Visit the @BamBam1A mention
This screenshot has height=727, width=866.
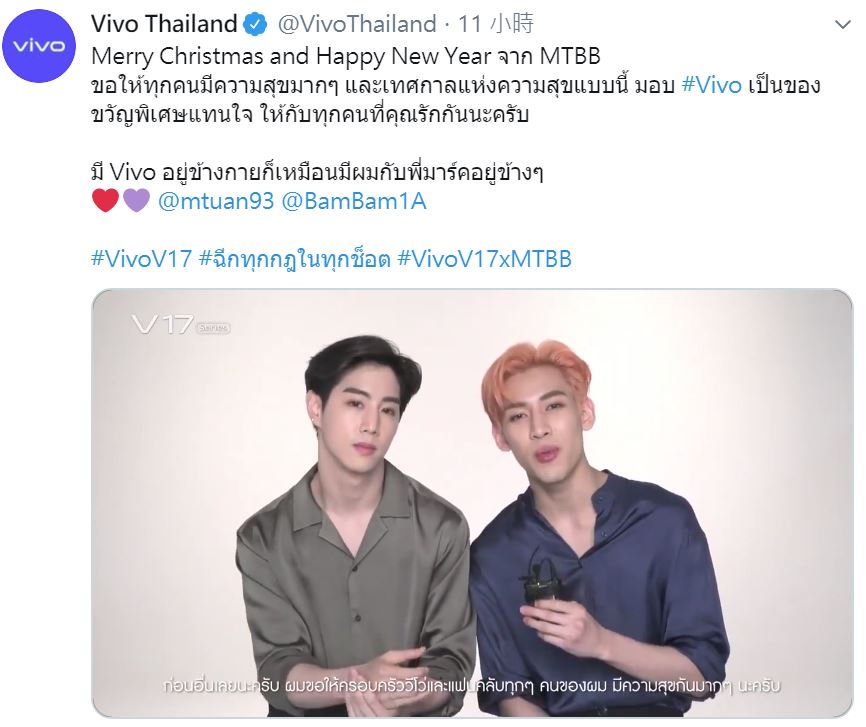point(354,201)
